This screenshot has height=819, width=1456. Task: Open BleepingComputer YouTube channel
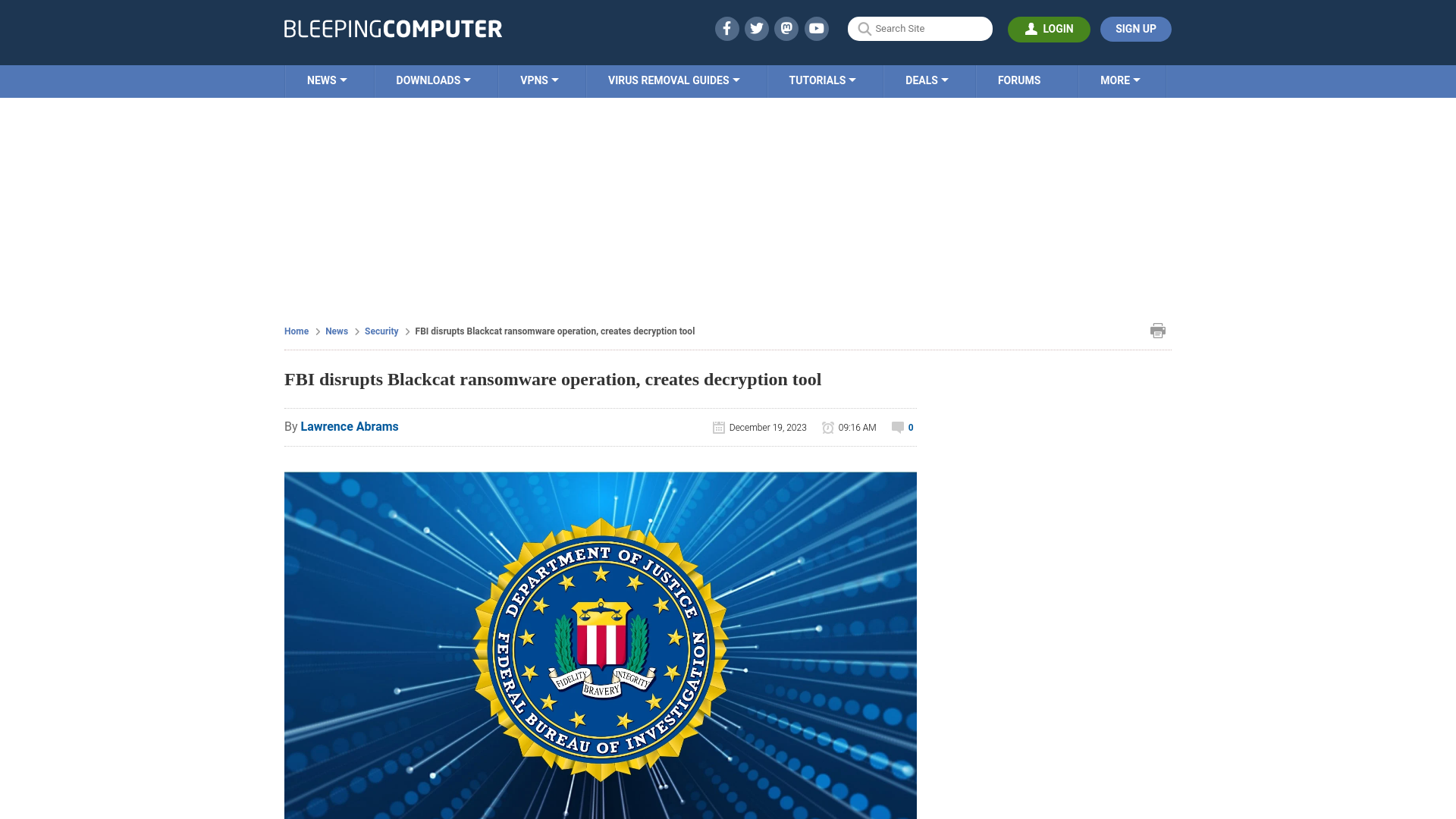pyautogui.click(x=817, y=29)
